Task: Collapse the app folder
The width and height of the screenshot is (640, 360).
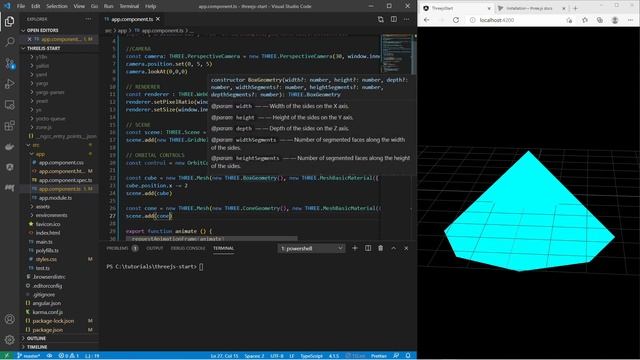Action: (40, 154)
